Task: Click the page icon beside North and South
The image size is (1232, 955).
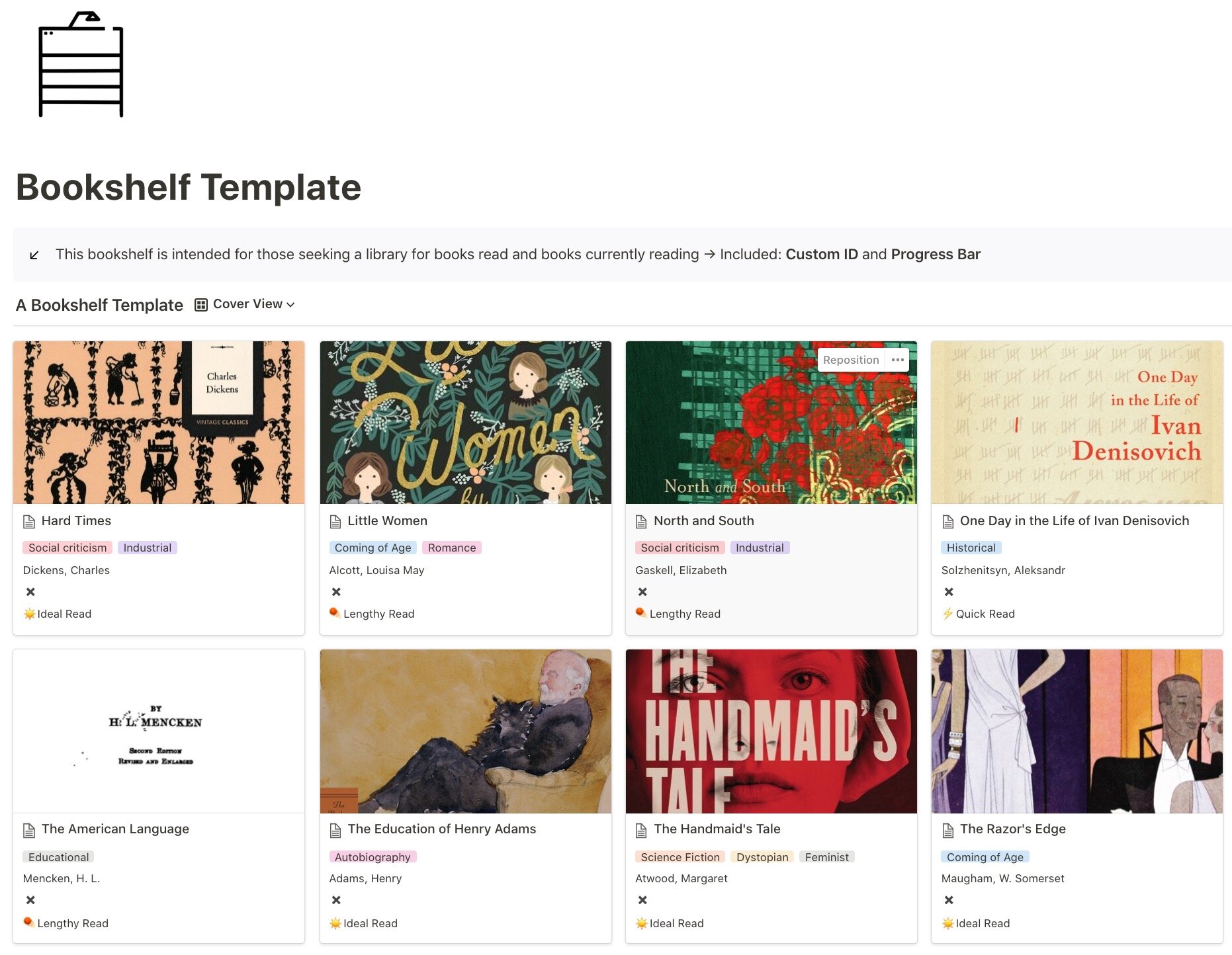Action: tap(641, 522)
